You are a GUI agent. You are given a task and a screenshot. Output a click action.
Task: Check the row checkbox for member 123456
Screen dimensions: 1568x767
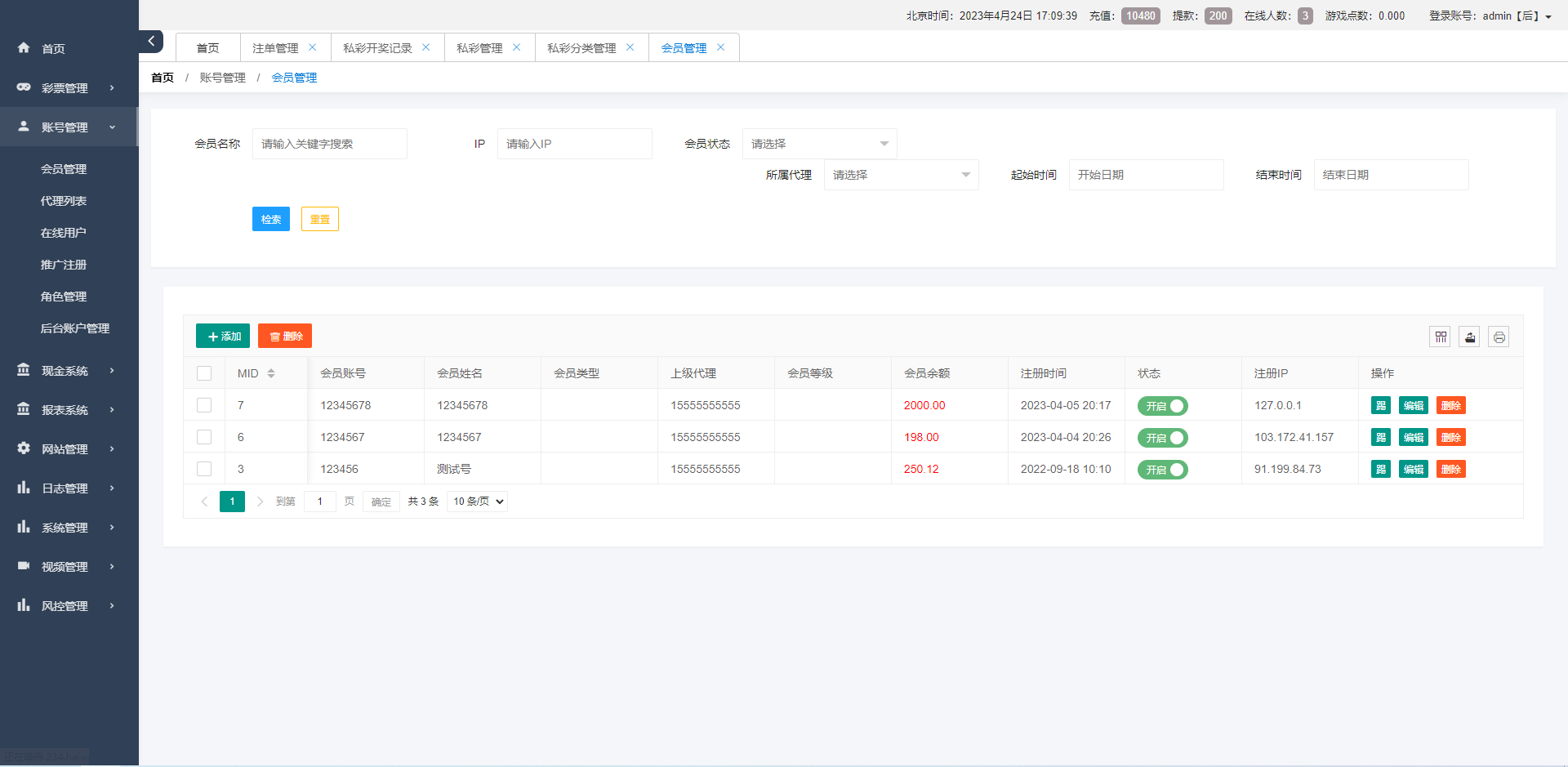204,469
